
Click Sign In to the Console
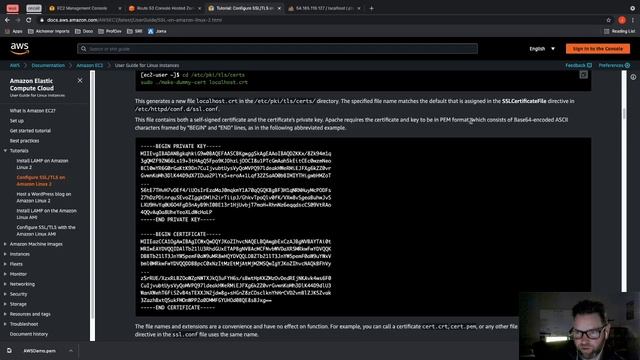(598, 49)
